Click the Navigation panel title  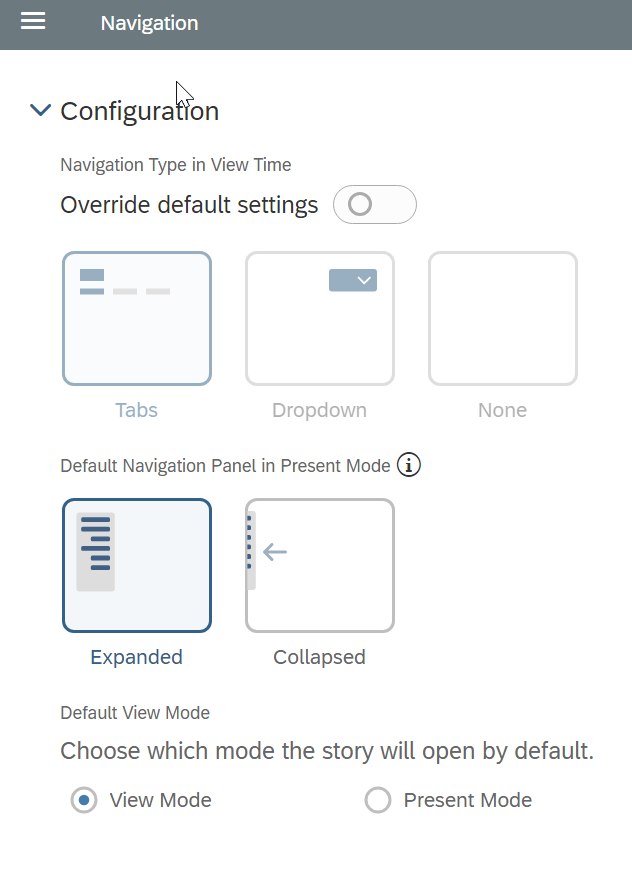[149, 23]
